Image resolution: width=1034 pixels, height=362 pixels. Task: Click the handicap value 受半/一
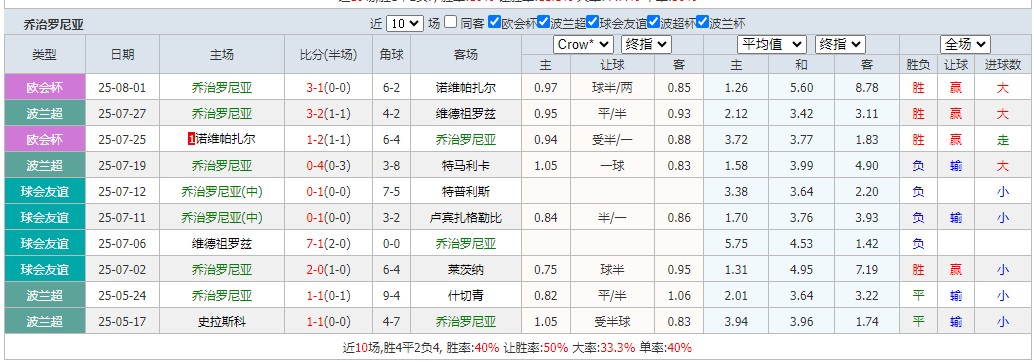[x=613, y=140]
